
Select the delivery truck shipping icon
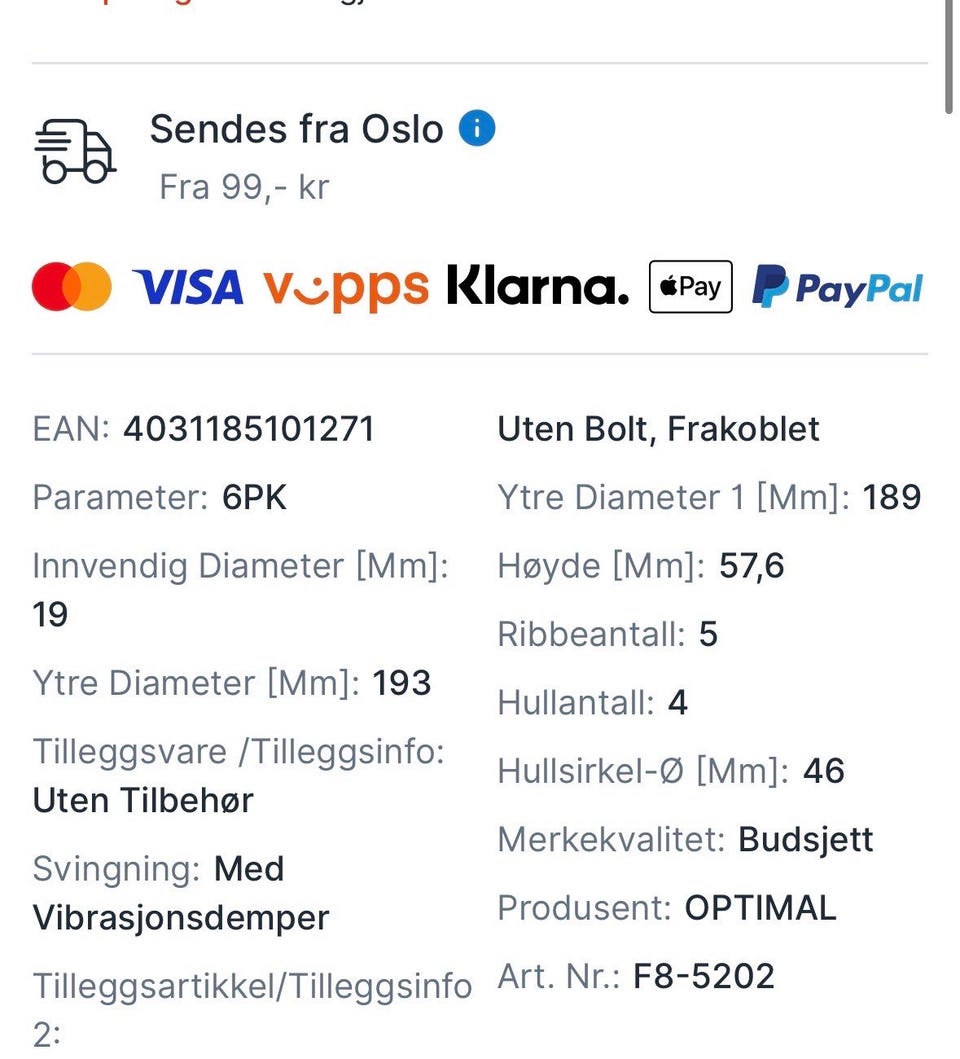pos(75,152)
